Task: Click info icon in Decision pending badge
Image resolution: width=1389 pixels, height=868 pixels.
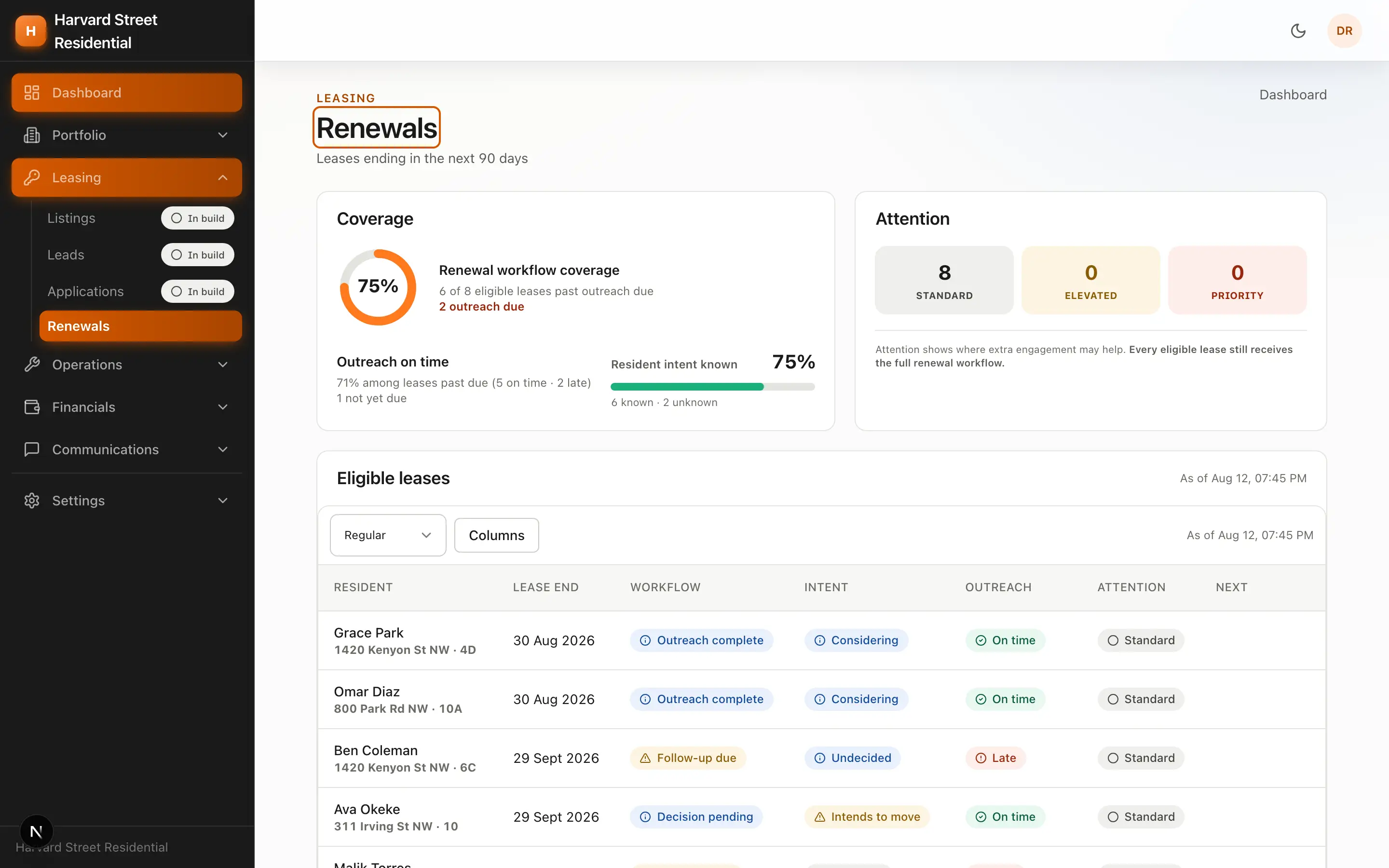Action: click(x=645, y=817)
